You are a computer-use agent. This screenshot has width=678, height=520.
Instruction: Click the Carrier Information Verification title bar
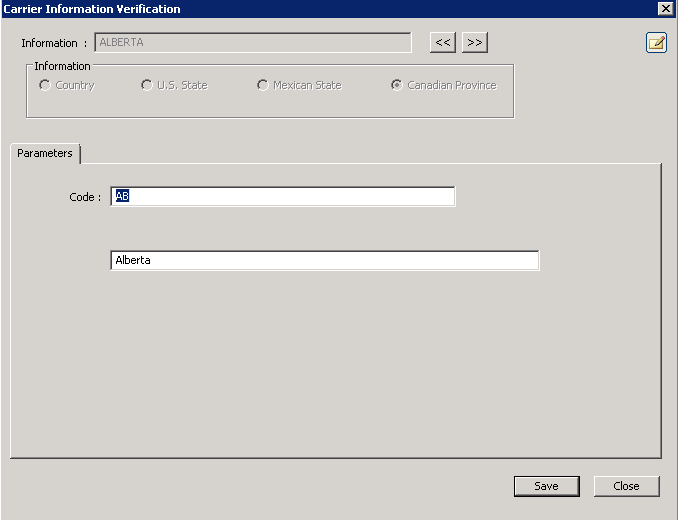click(300, 9)
